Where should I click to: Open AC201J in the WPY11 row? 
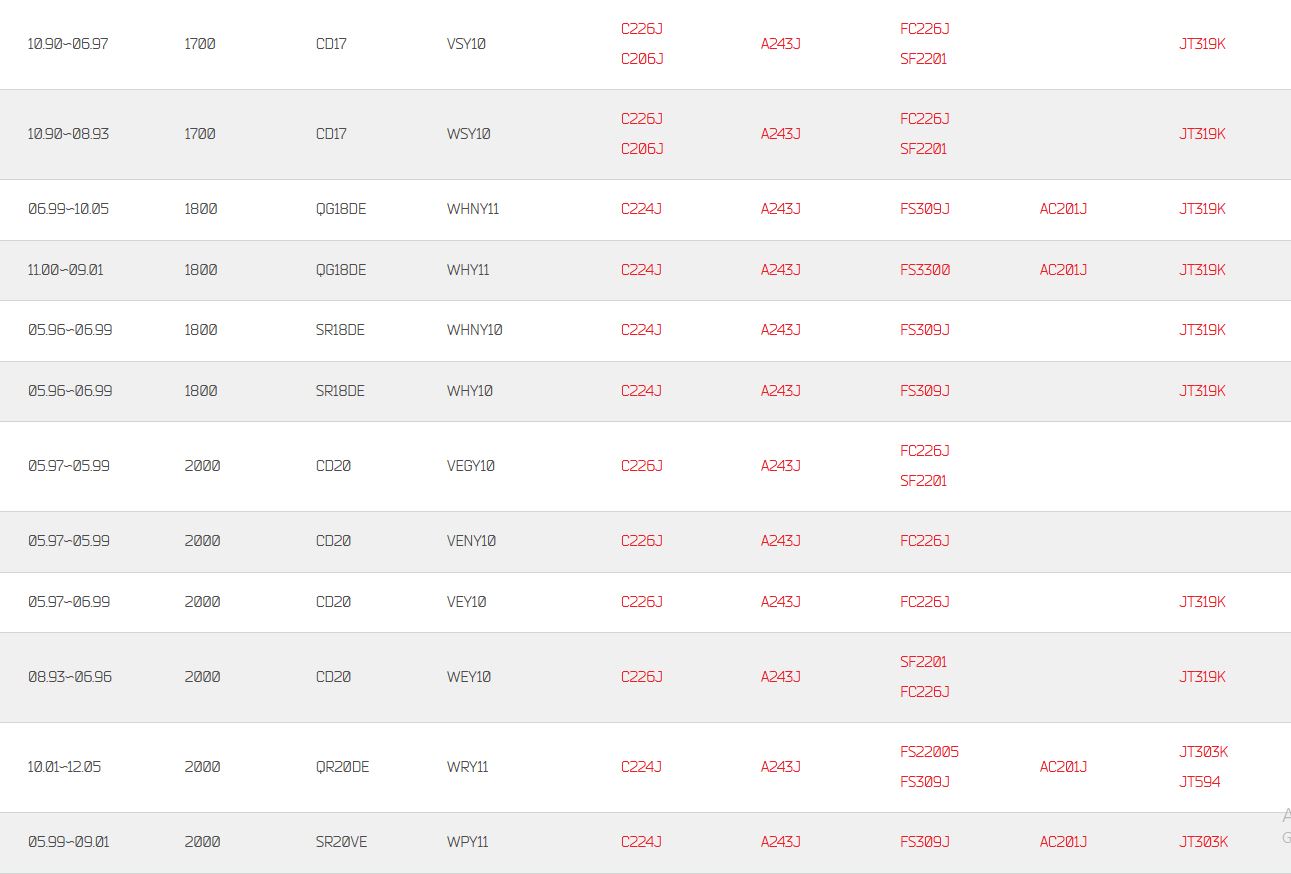tap(1063, 842)
